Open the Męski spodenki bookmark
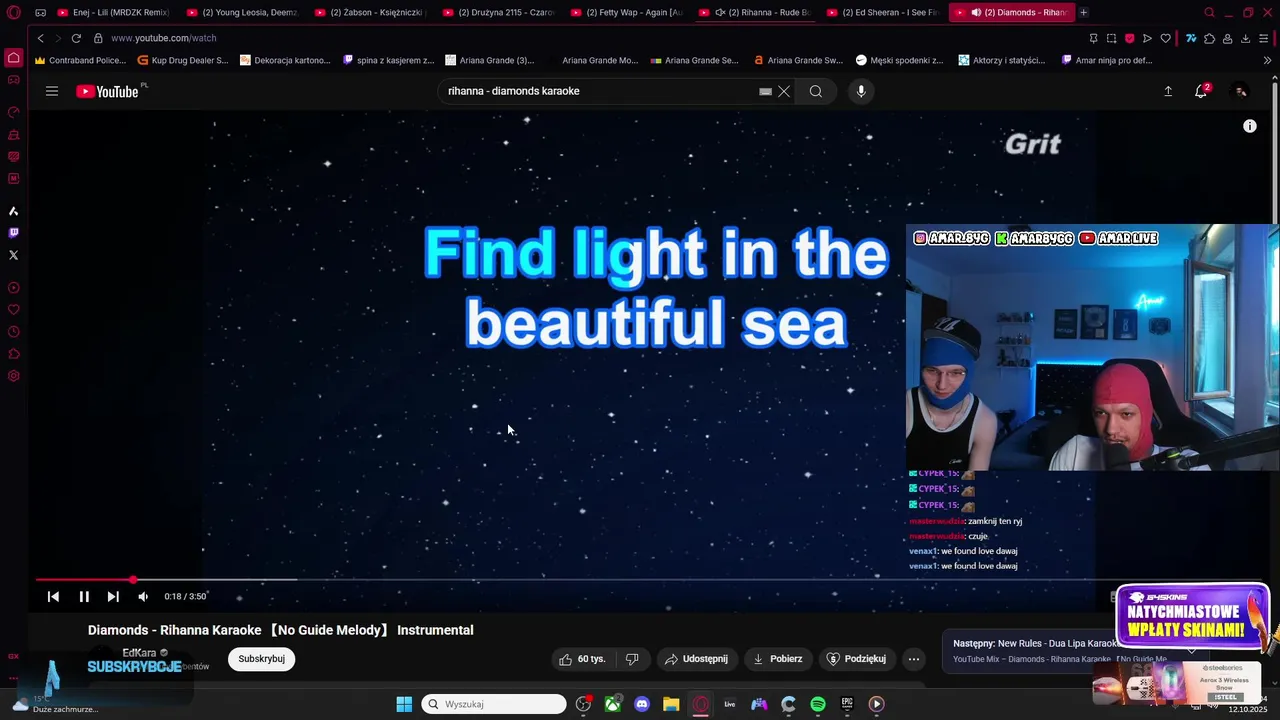 coord(899,60)
